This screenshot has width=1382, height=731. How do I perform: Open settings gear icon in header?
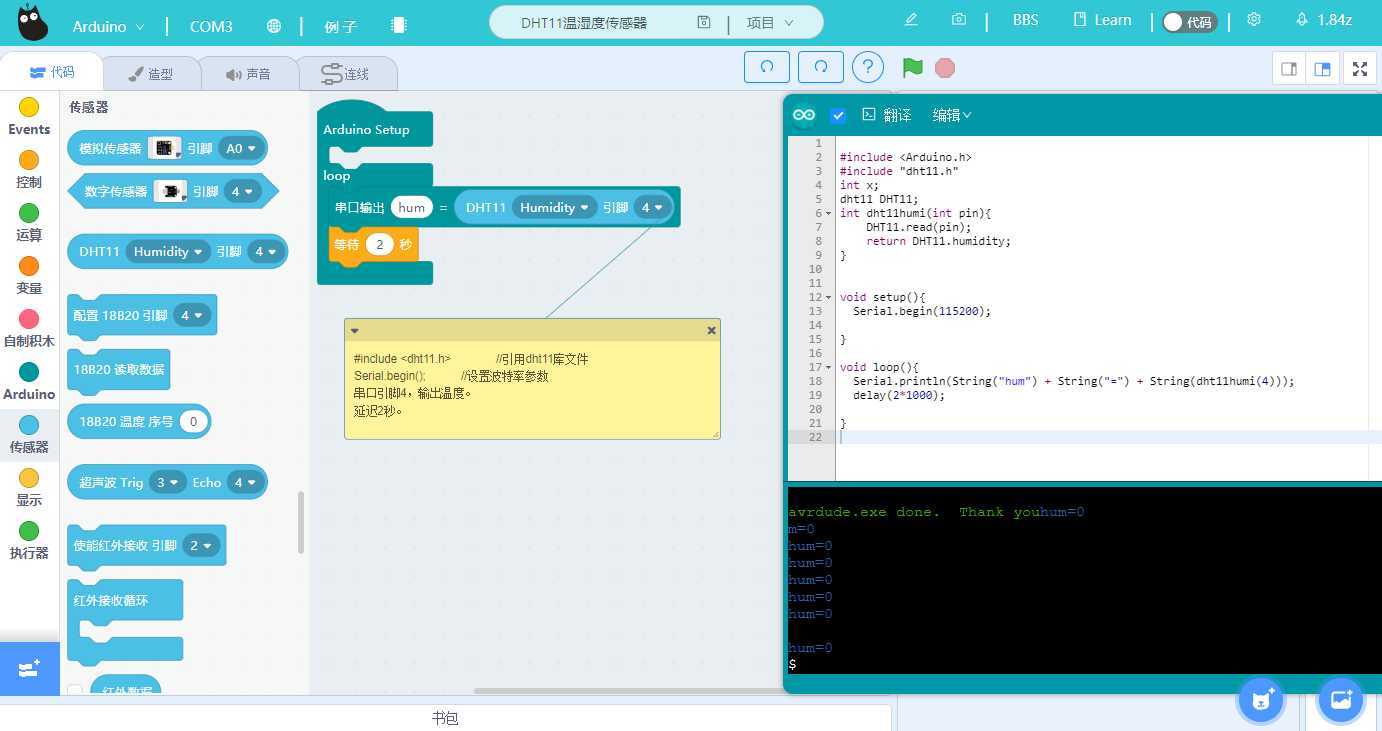pos(1254,20)
